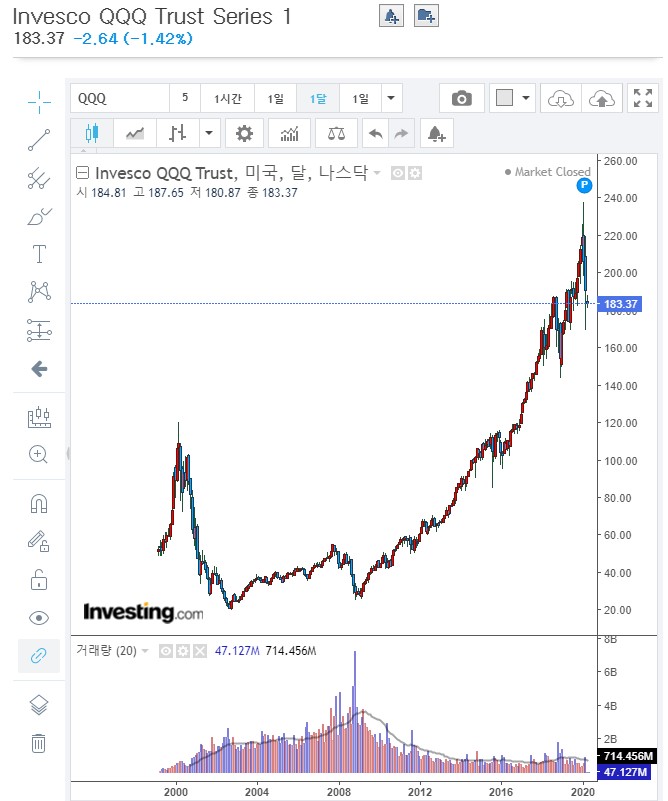This screenshot has height=801, width=668.
Task: Click the redo arrow
Action: [x=401, y=133]
